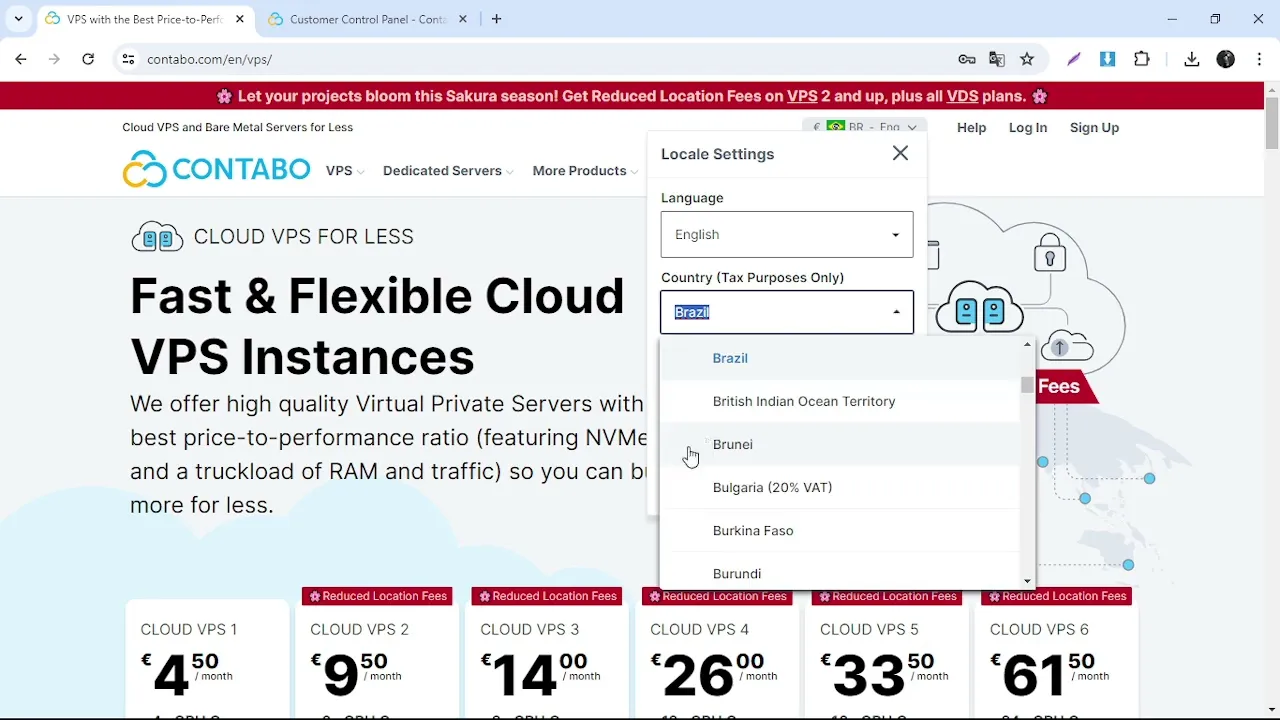Reload the Contabo page
This screenshot has width=1280, height=720.
[x=88, y=59]
